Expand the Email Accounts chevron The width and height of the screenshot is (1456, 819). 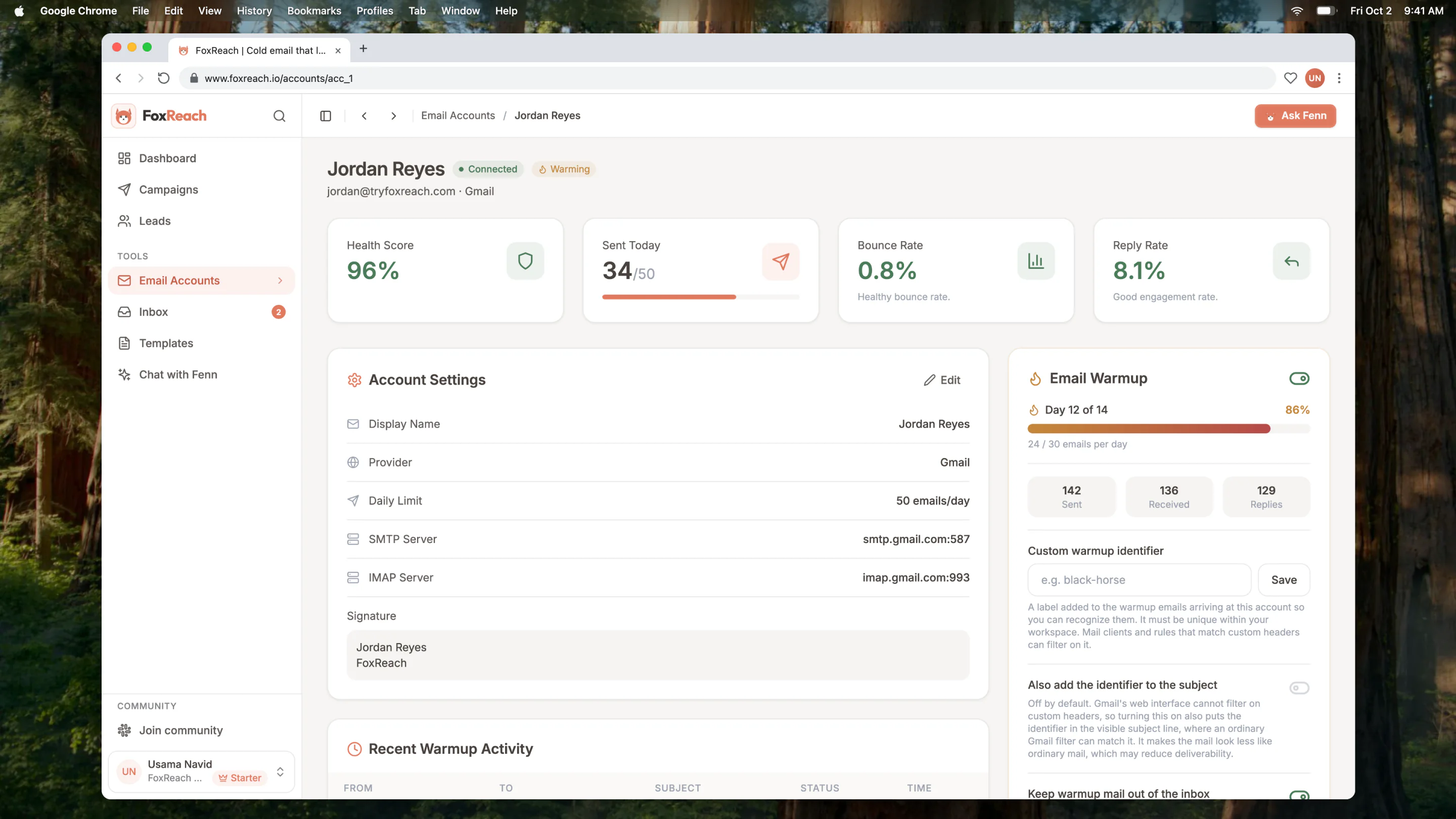click(x=280, y=281)
